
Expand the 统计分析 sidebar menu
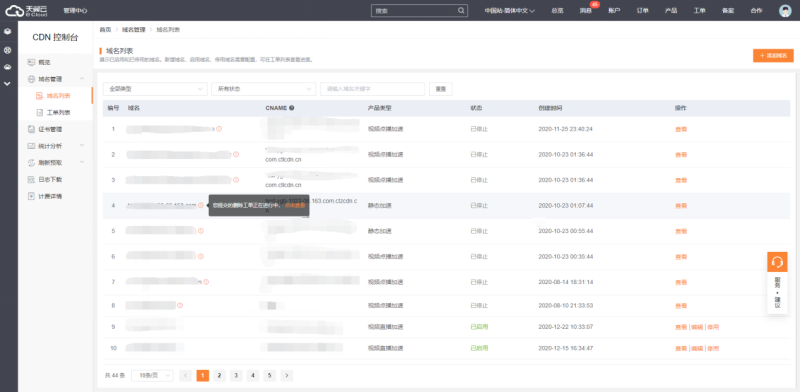[x=56, y=146]
